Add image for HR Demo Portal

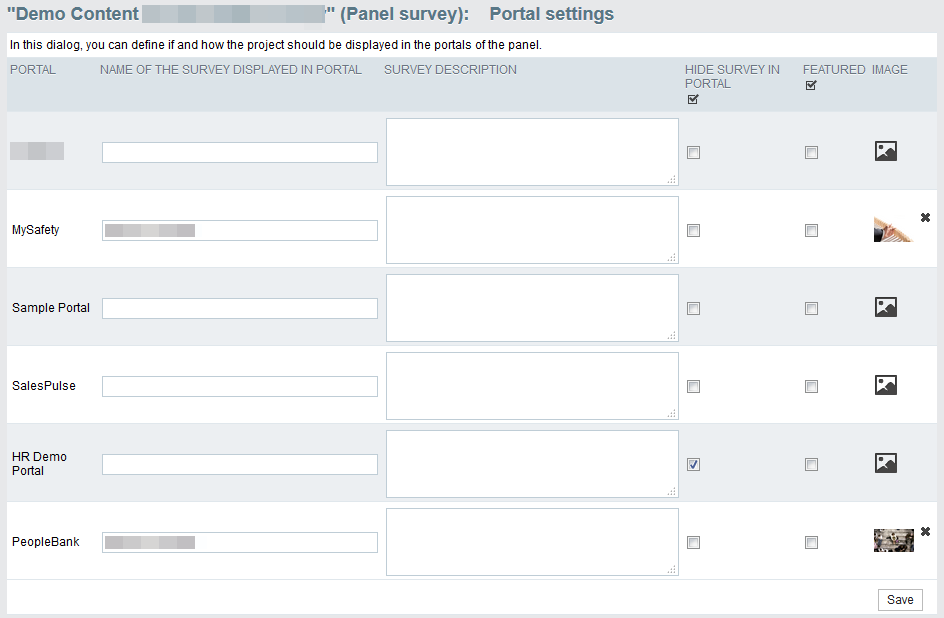pyautogui.click(x=886, y=463)
